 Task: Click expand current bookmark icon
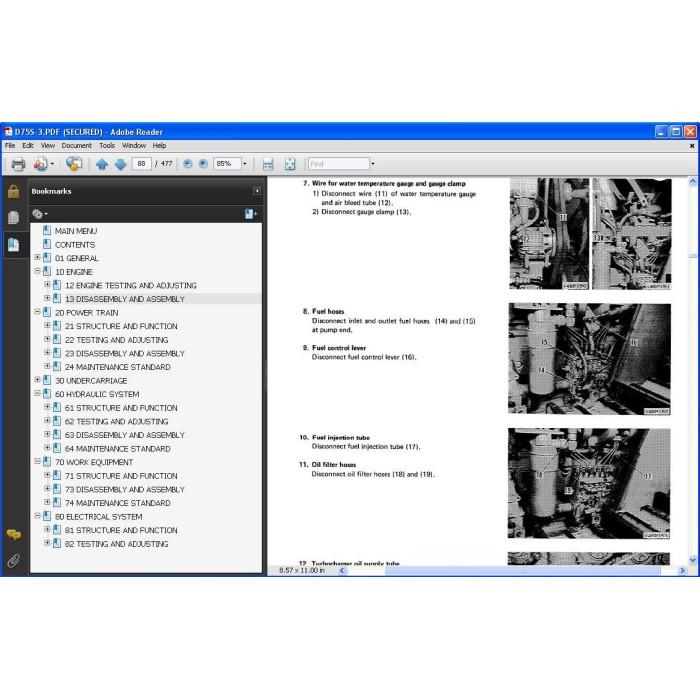[x=250, y=214]
